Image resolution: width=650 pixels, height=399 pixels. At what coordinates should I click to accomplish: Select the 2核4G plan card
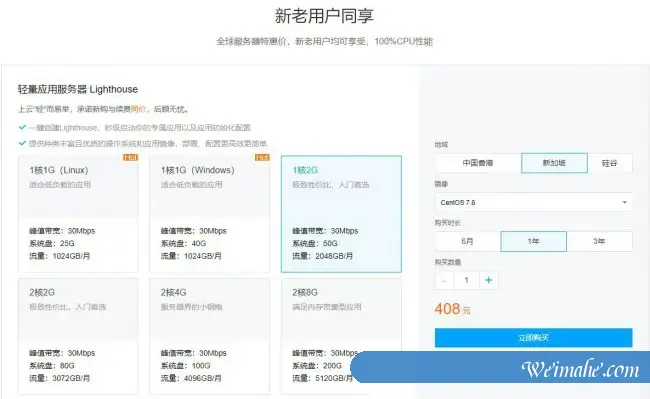tap(209, 336)
